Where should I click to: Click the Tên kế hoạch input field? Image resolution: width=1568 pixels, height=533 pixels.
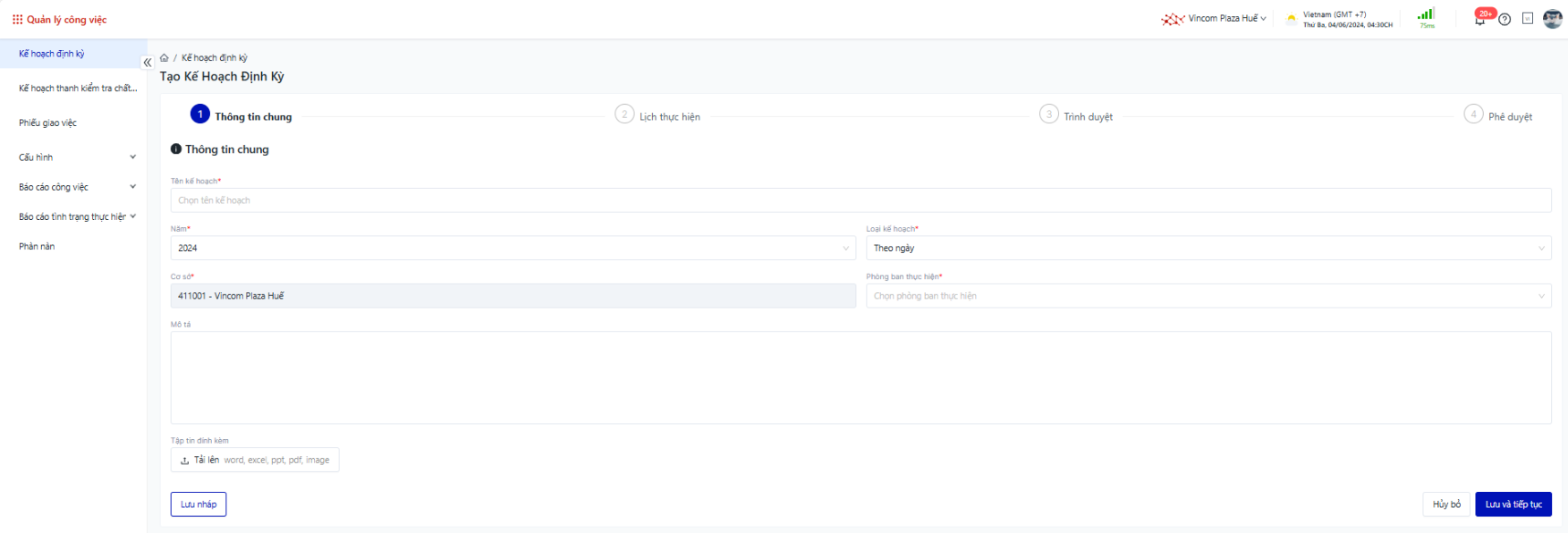pos(860,200)
